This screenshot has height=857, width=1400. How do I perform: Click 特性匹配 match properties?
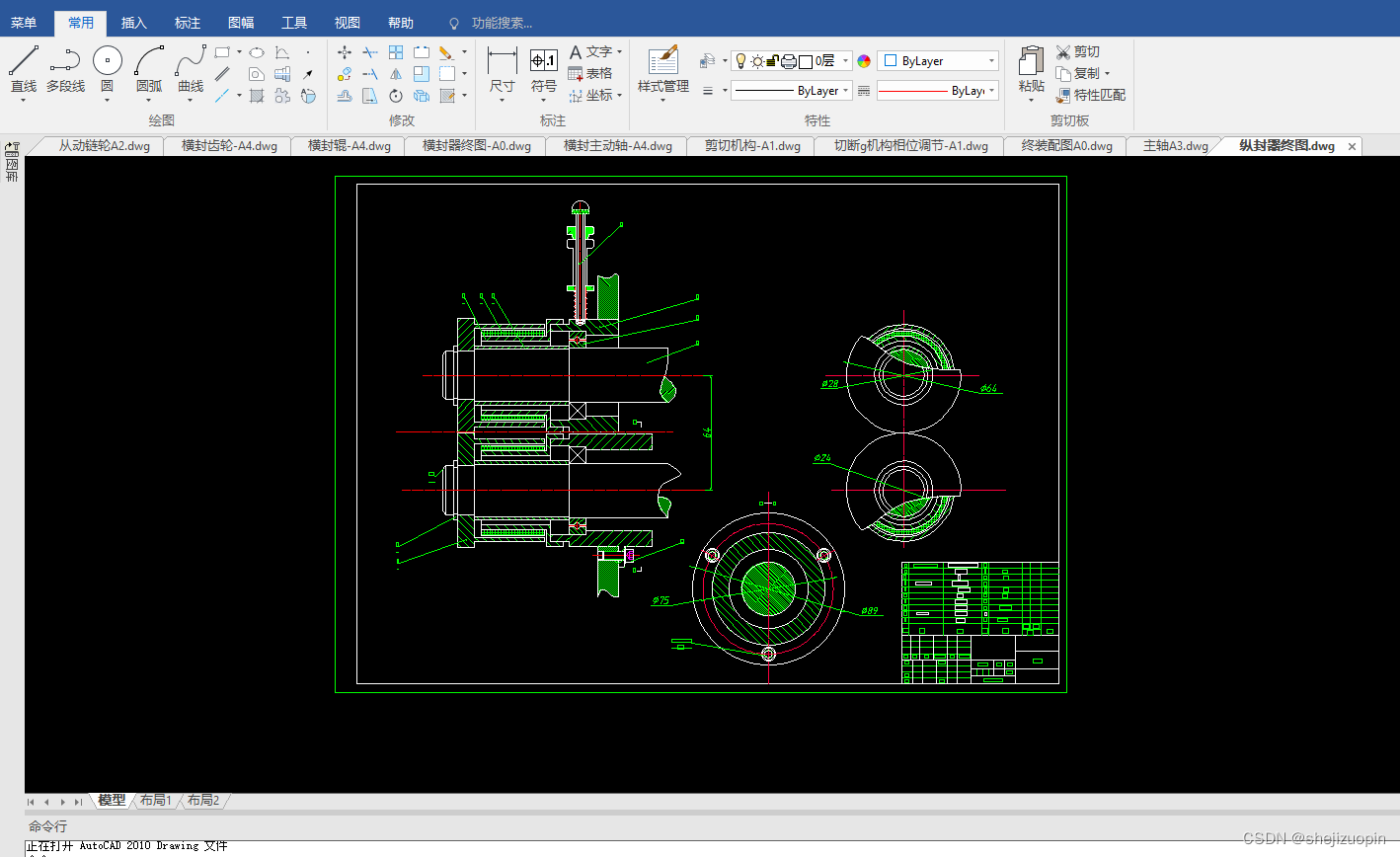[x=1091, y=96]
